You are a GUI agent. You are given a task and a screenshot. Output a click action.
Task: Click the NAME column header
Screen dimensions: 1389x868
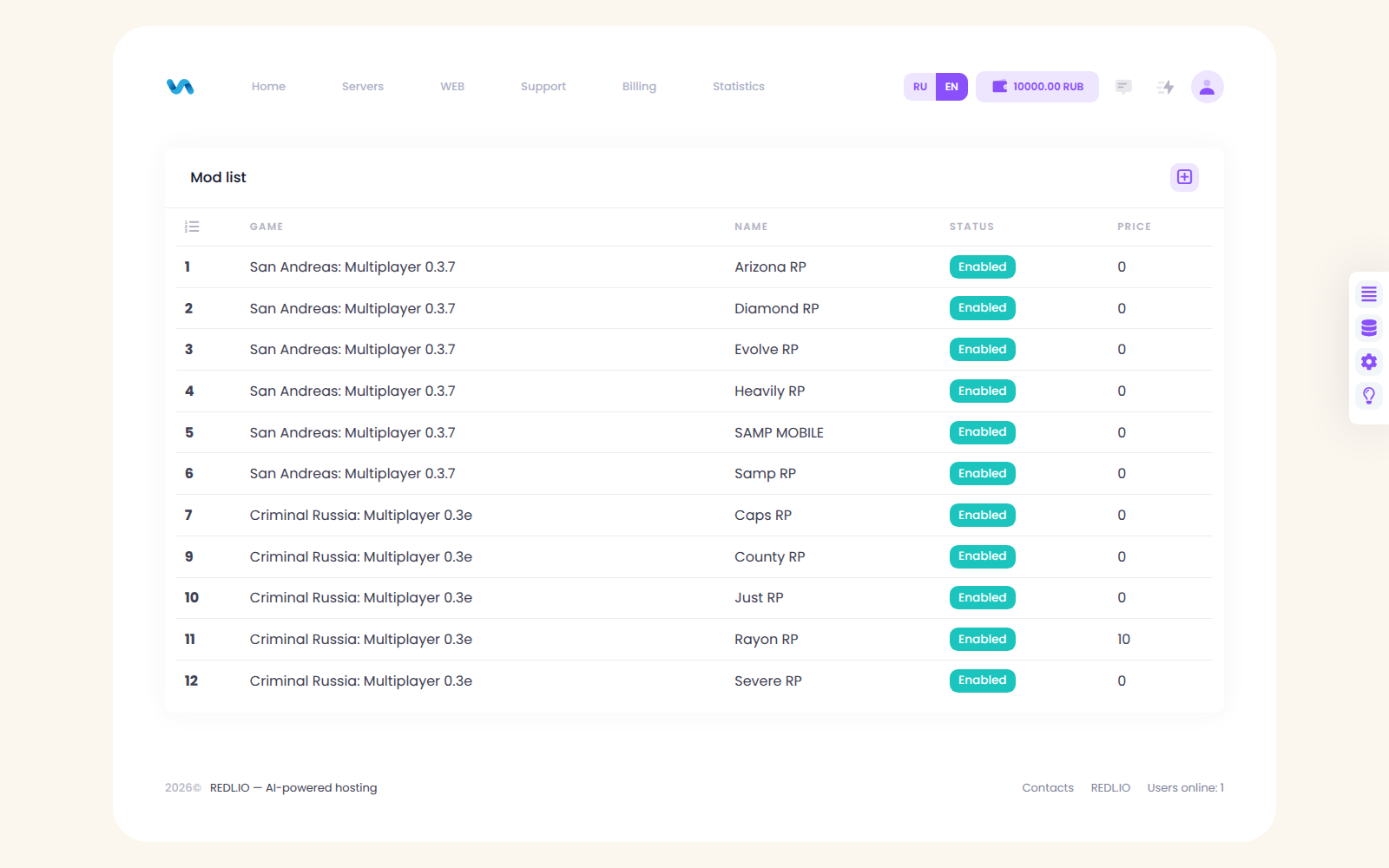tap(751, 227)
